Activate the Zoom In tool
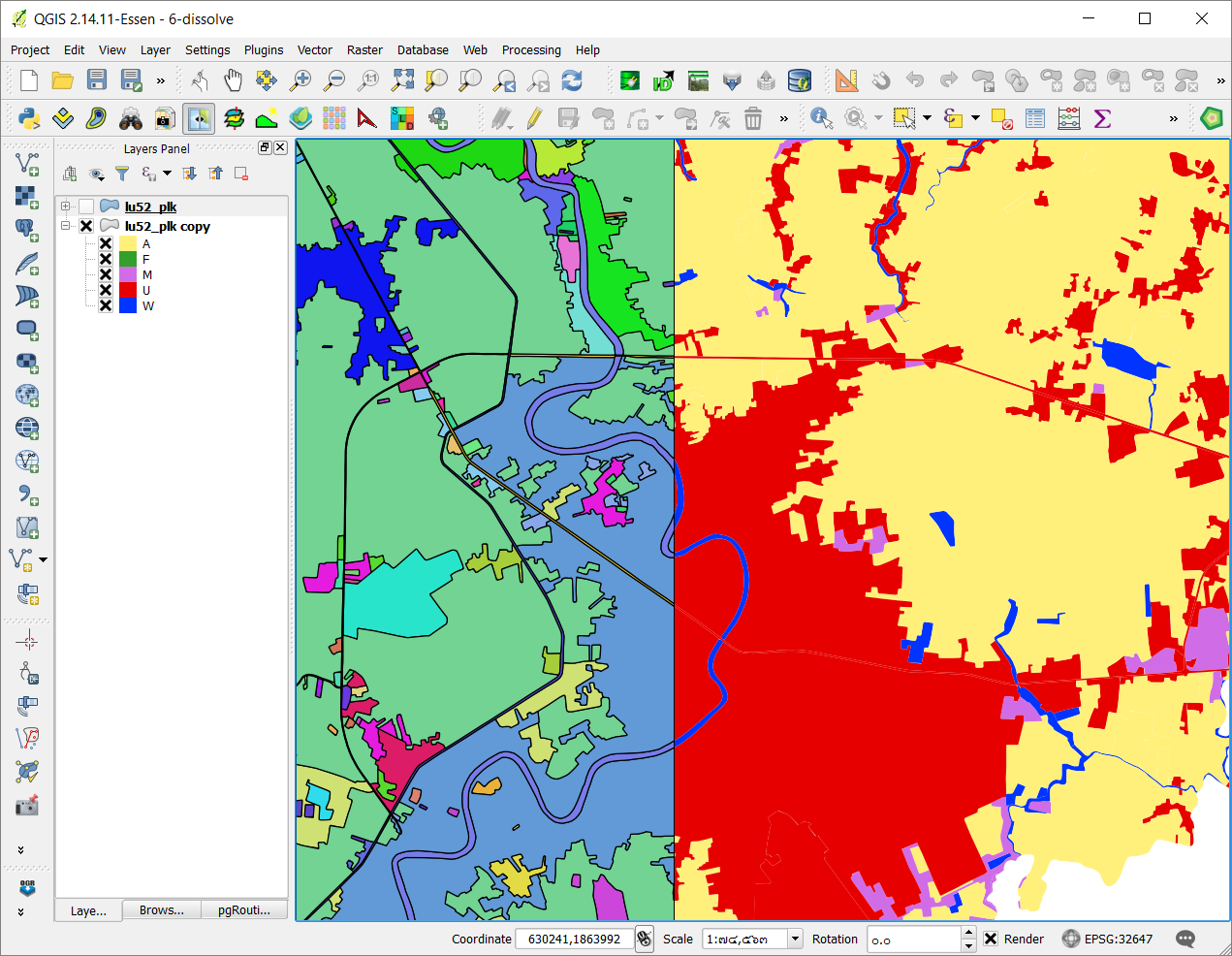This screenshot has height=956, width=1232. tap(300, 80)
